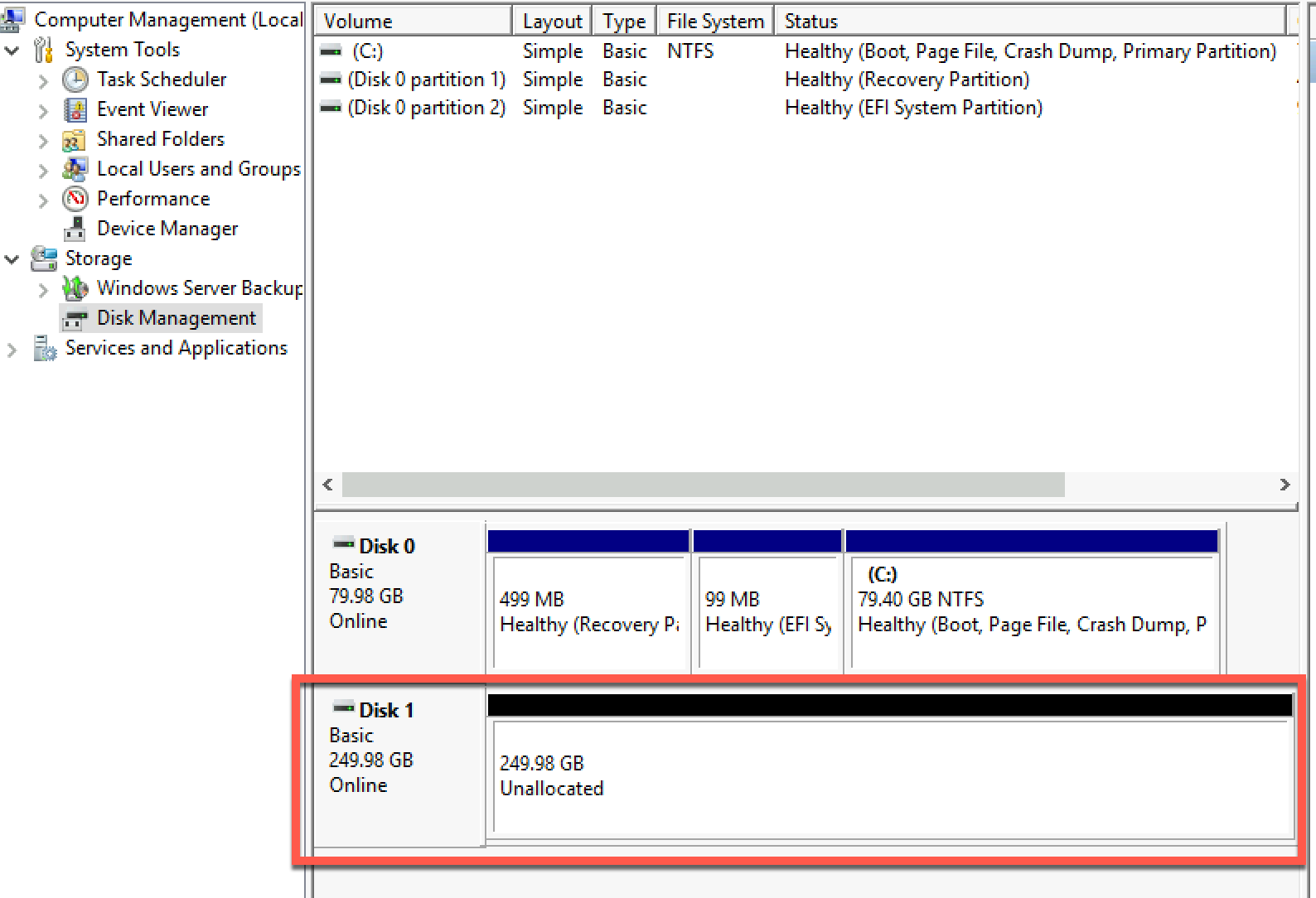
Task: Click the Windows Server Backup icon
Action: click(x=75, y=288)
